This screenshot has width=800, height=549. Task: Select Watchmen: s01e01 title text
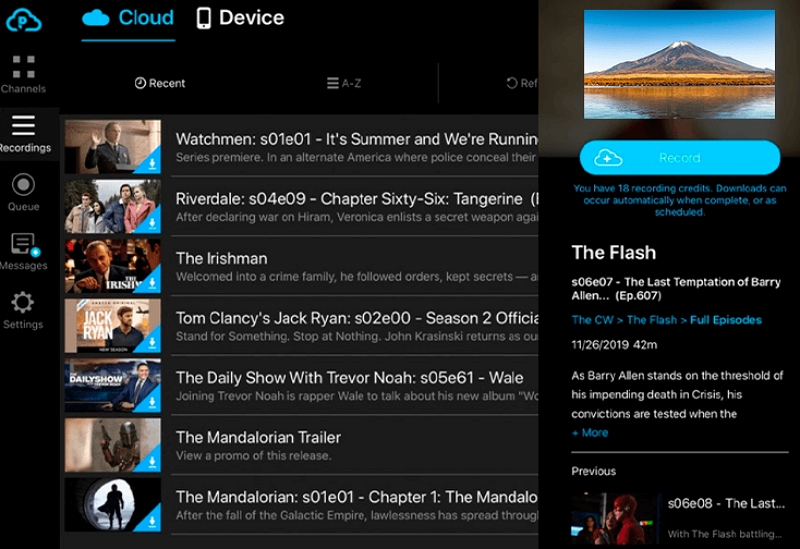coord(357,139)
